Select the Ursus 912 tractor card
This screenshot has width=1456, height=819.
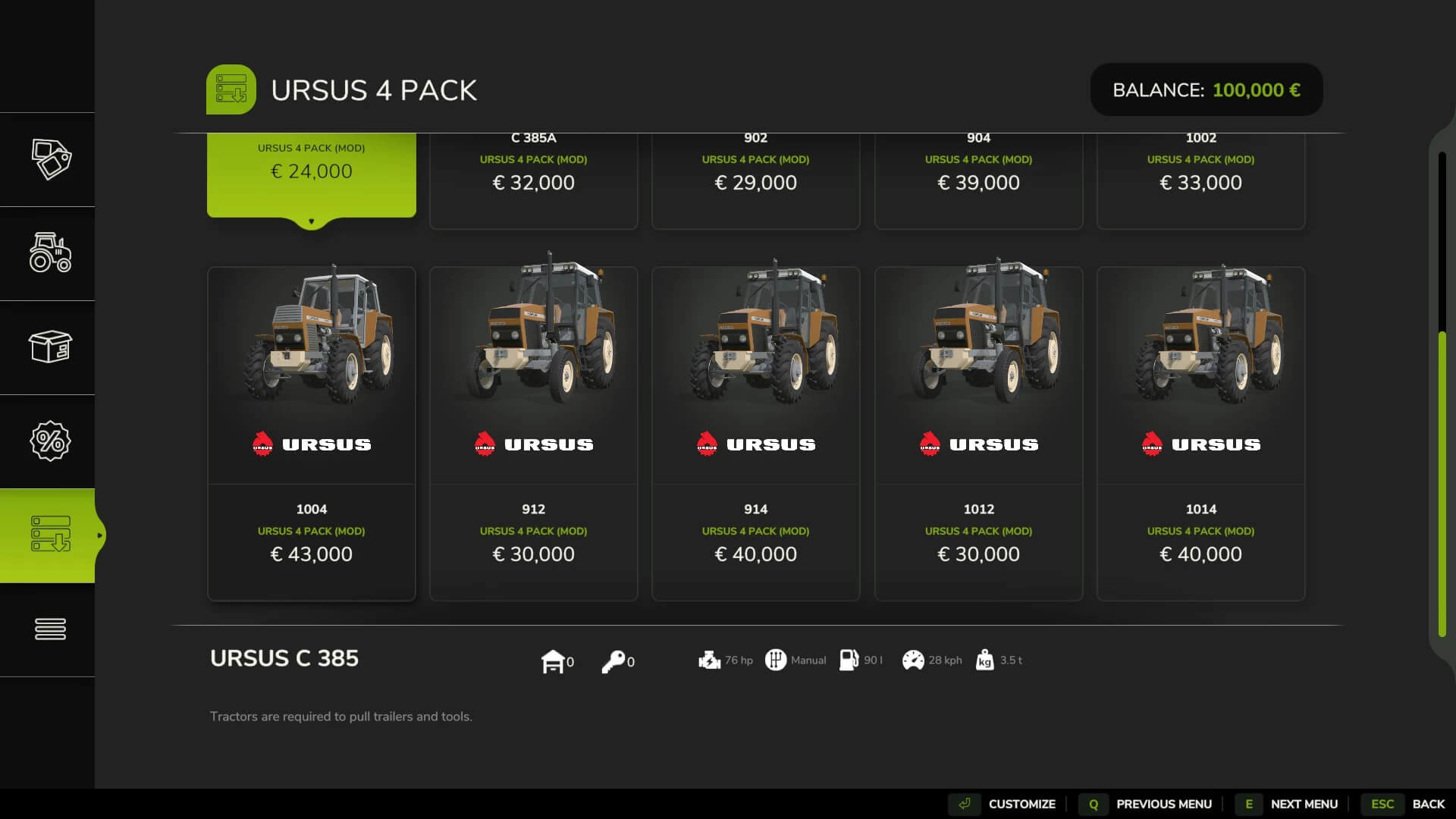pos(534,434)
